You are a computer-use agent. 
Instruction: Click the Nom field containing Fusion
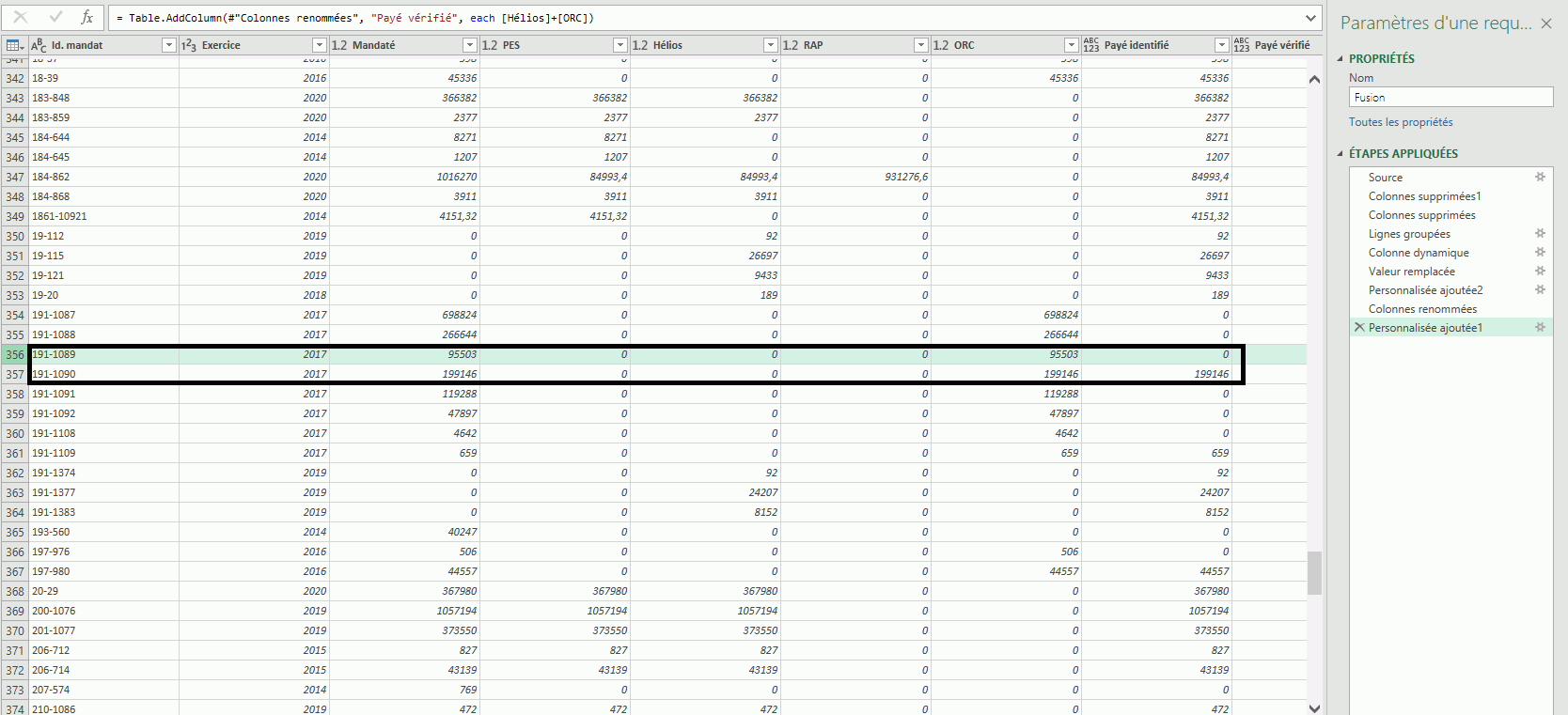(x=1450, y=98)
